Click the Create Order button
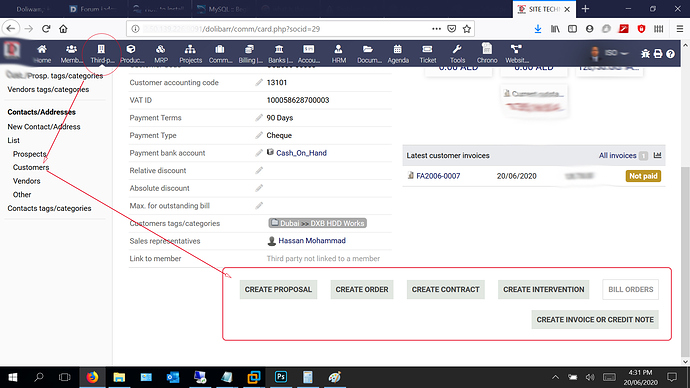 coord(362,289)
